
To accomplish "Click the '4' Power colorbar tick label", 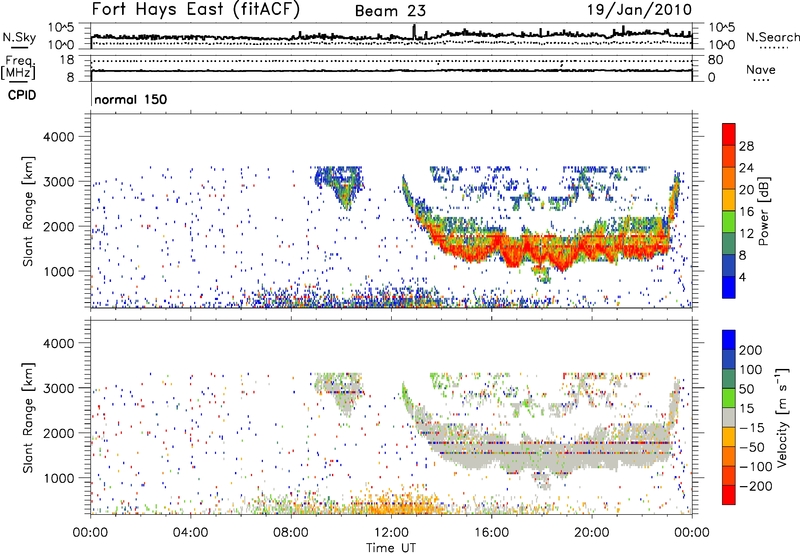I will point(743,277).
